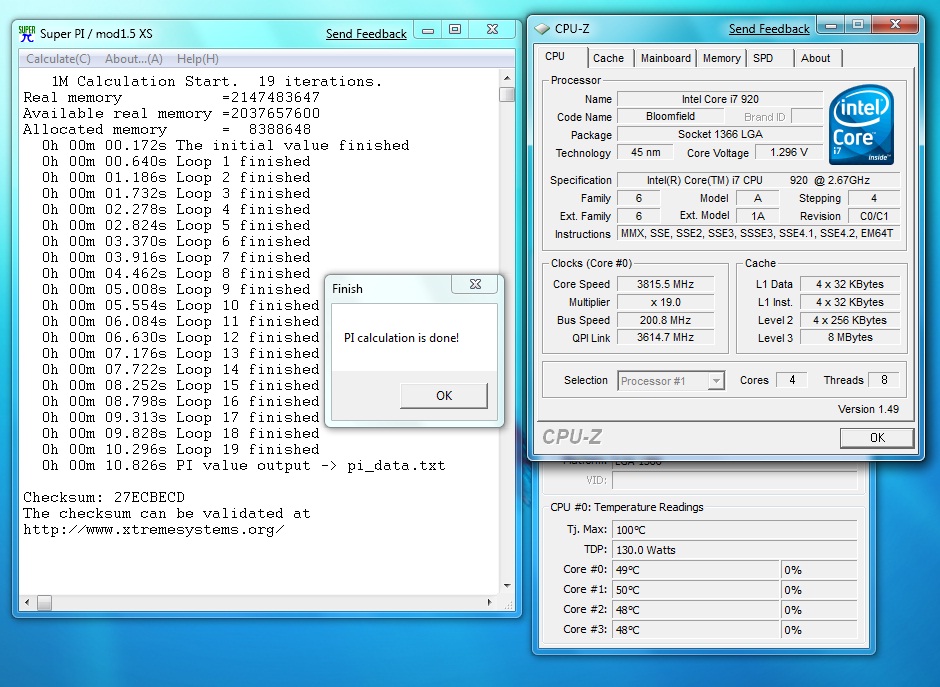Click the Level 2 cache value 4 x 256 KBytes

850,320
